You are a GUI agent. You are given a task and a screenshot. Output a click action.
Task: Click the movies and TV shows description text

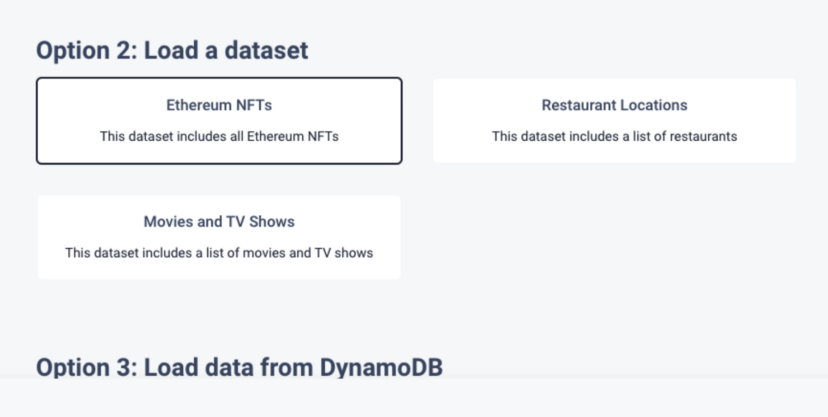(219, 253)
